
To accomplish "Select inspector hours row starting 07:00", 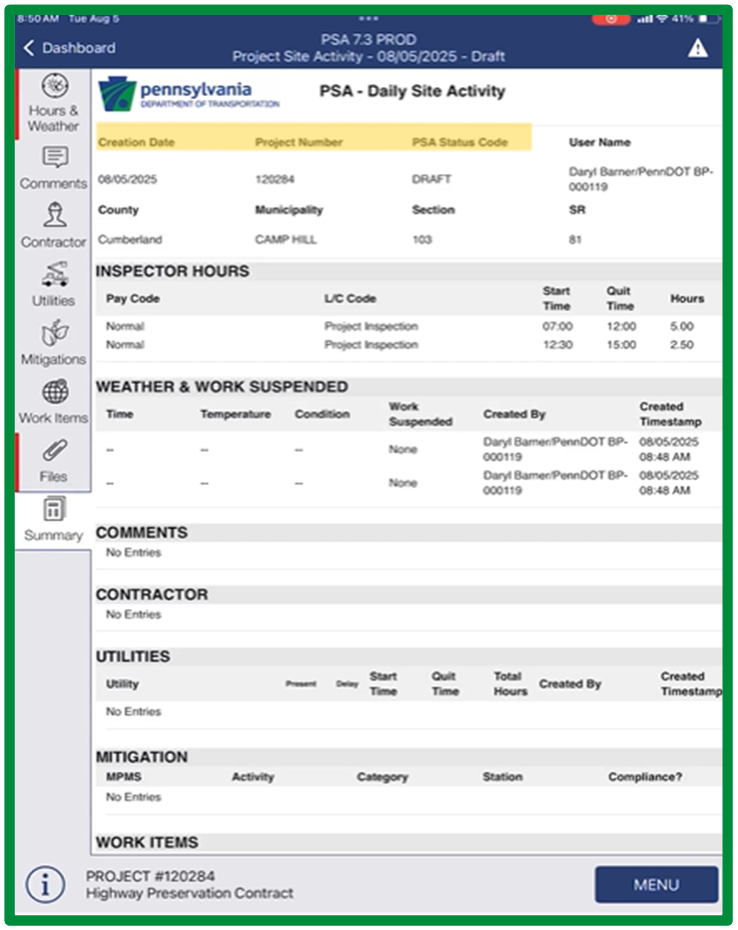I will point(409,326).
